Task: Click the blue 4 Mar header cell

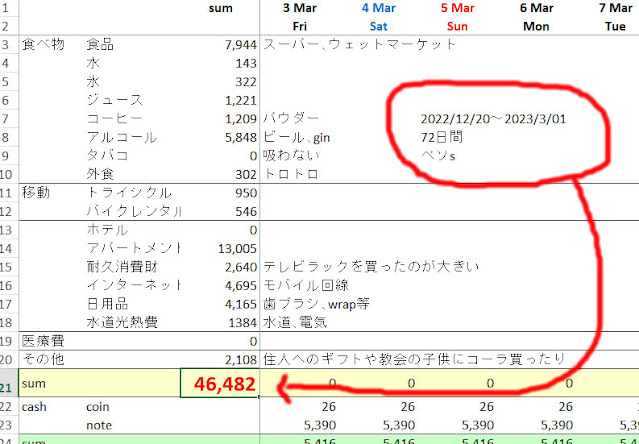Action: click(x=379, y=8)
